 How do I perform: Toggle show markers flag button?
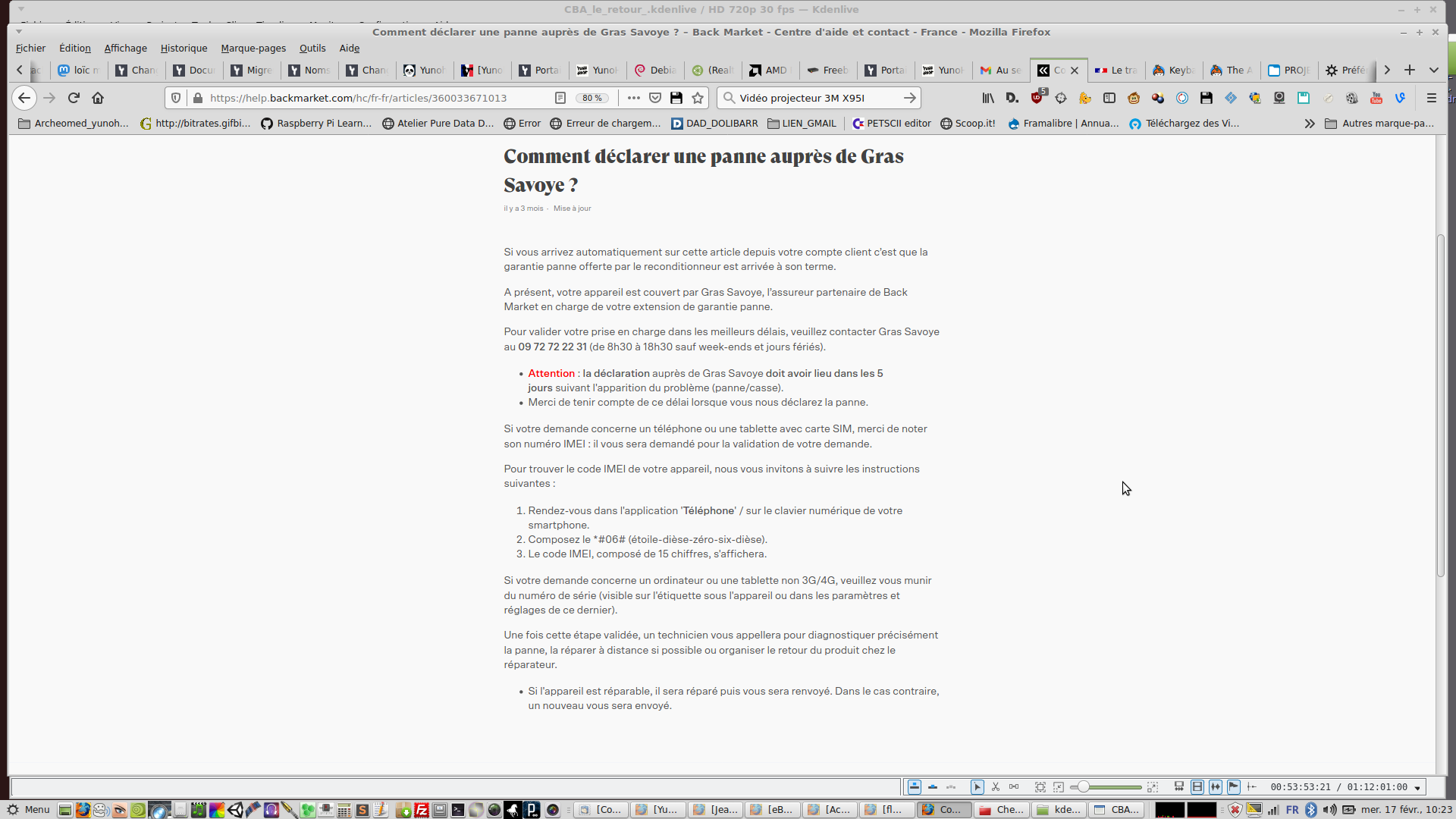point(1234,786)
